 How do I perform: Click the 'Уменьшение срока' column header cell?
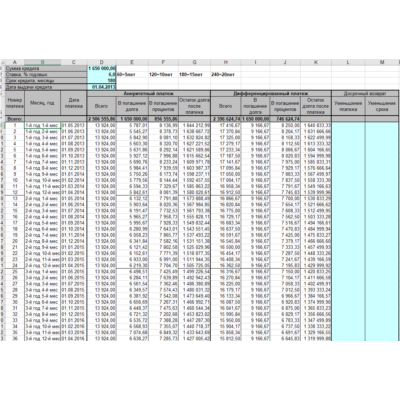pyautogui.click(x=382, y=106)
